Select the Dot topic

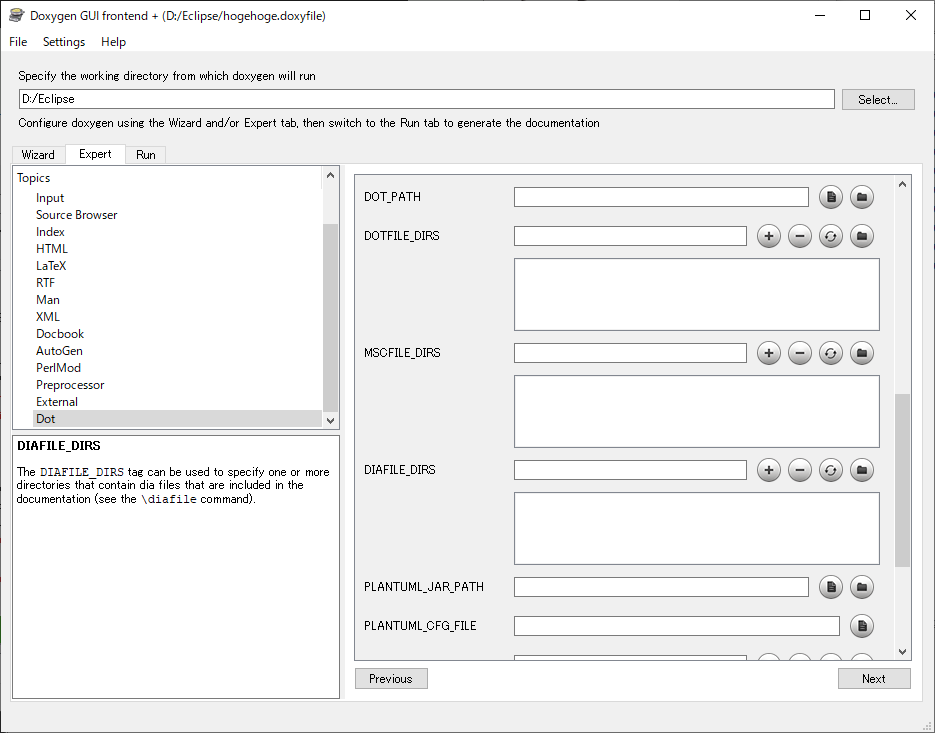(177, 419)
